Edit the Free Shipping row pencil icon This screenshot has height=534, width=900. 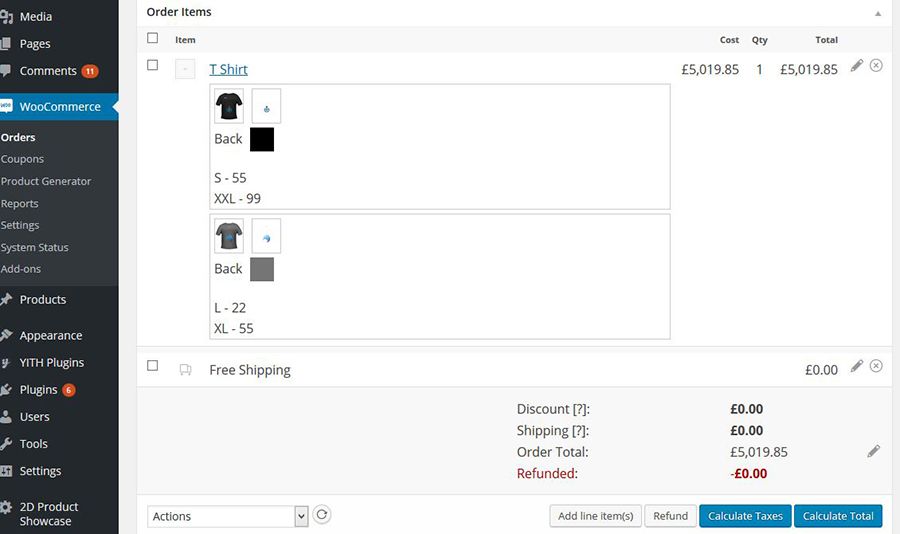pyautogui.click(x=856, y=366)
